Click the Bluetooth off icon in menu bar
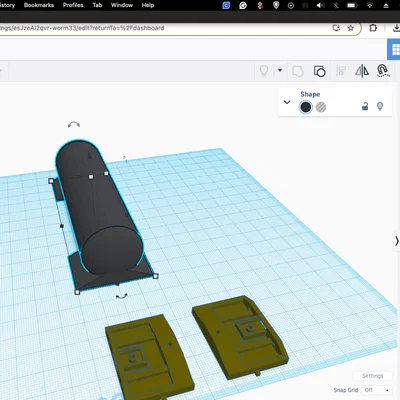 (x=336, y=5)
